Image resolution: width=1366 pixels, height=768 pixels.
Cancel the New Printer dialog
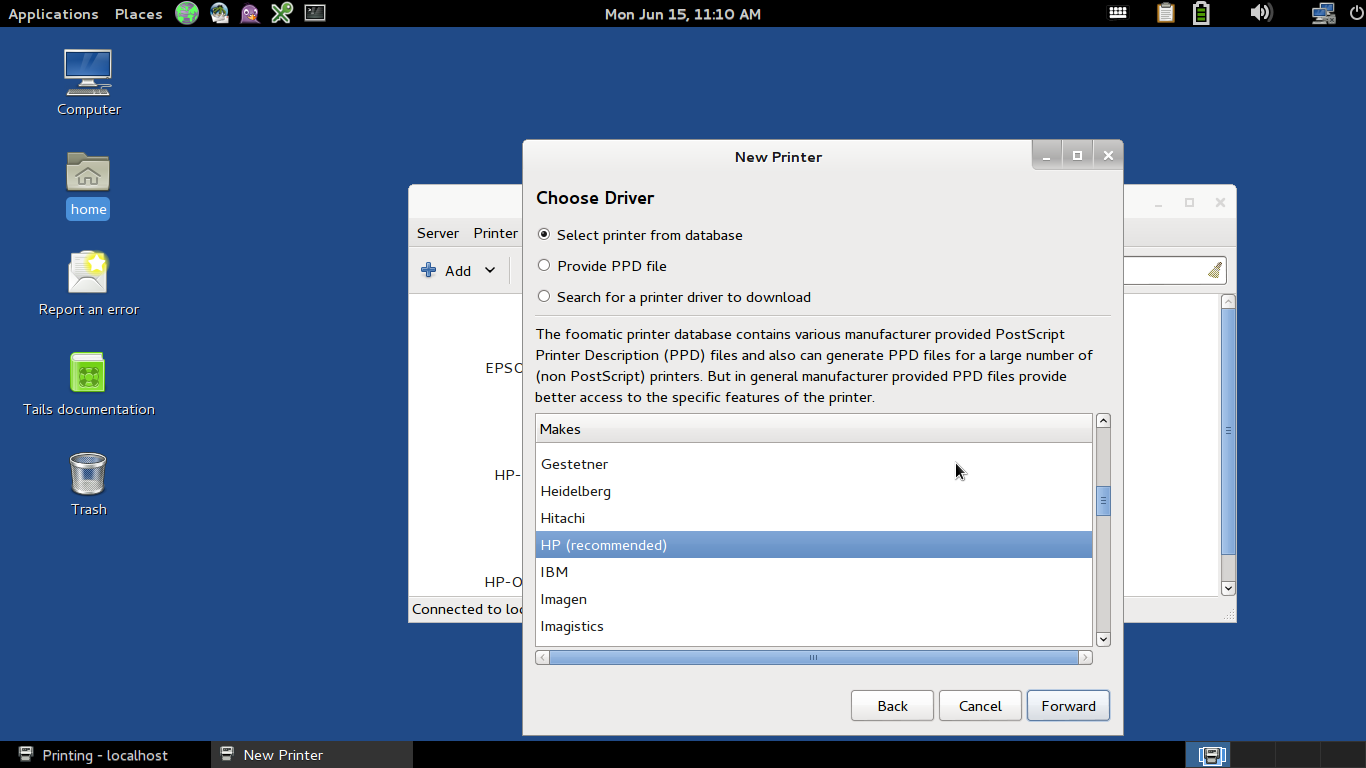tap(980, 706)
